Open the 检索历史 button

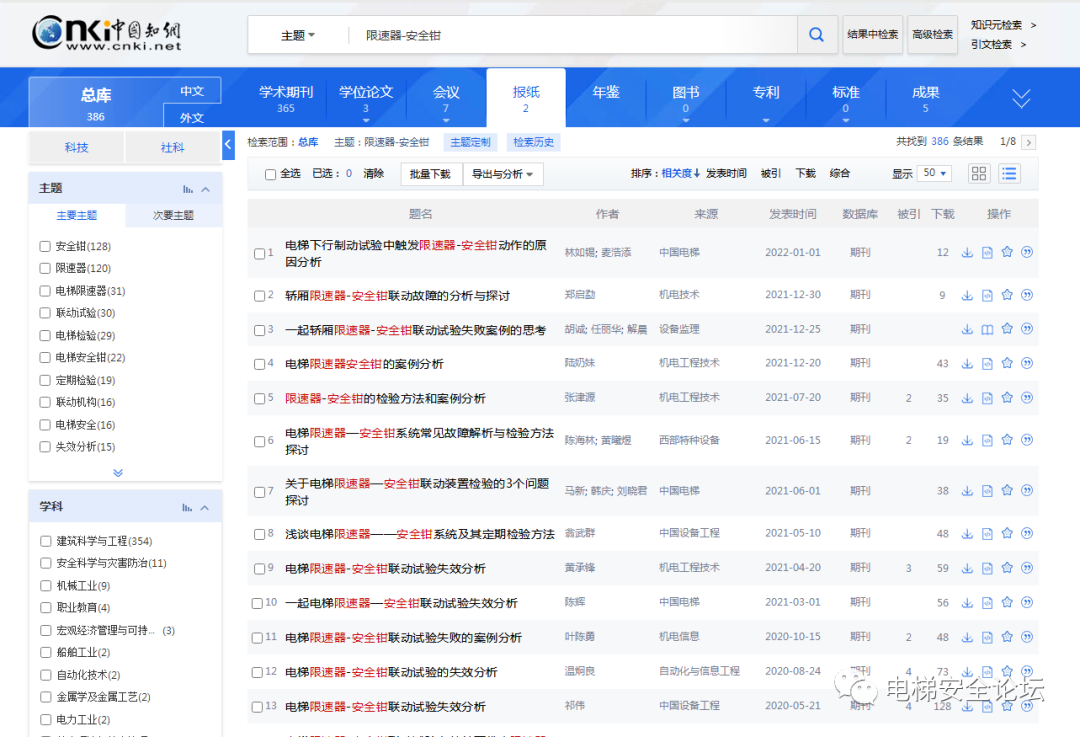533,142
